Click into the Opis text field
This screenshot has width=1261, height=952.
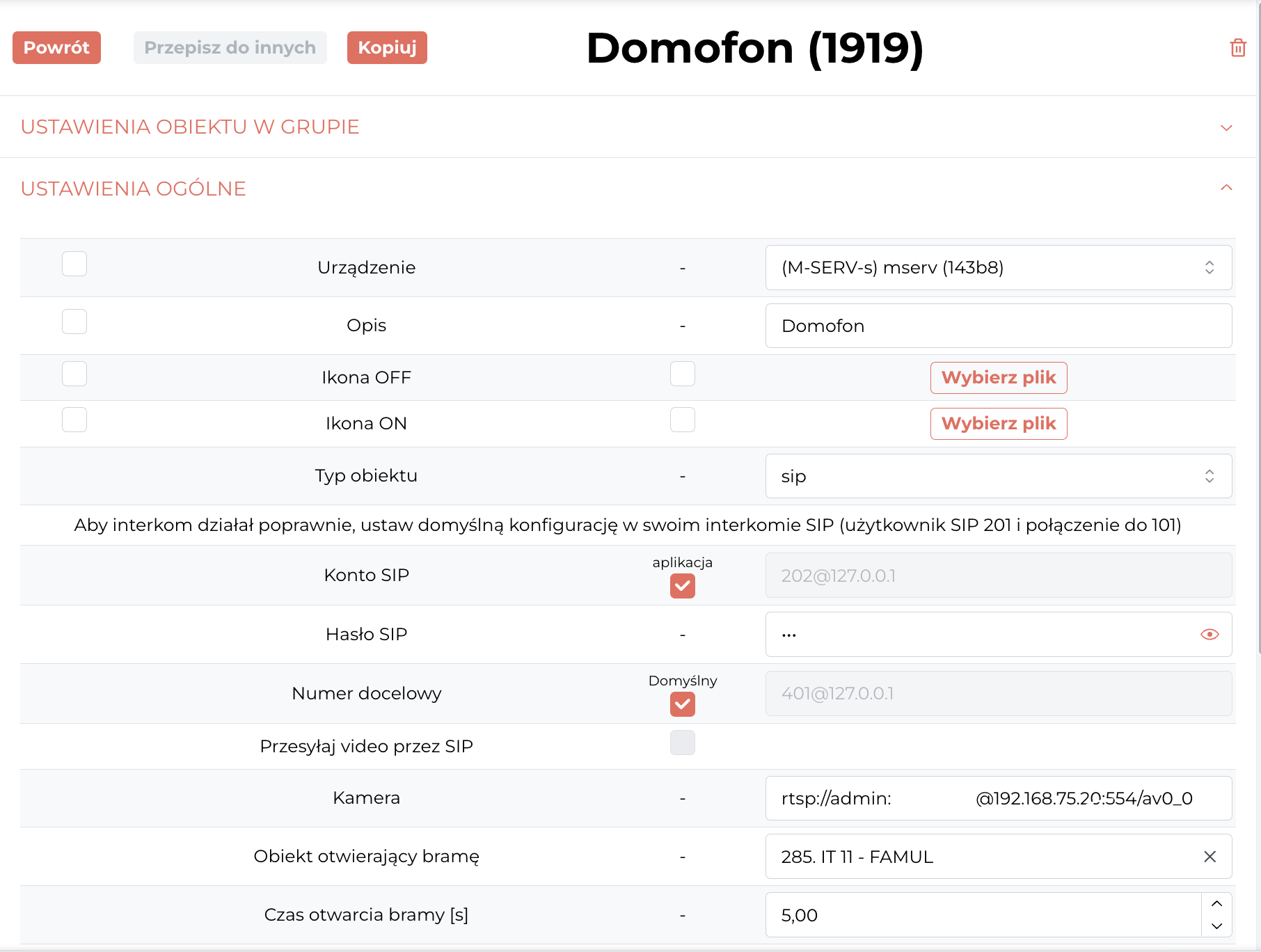click(999, 326)
